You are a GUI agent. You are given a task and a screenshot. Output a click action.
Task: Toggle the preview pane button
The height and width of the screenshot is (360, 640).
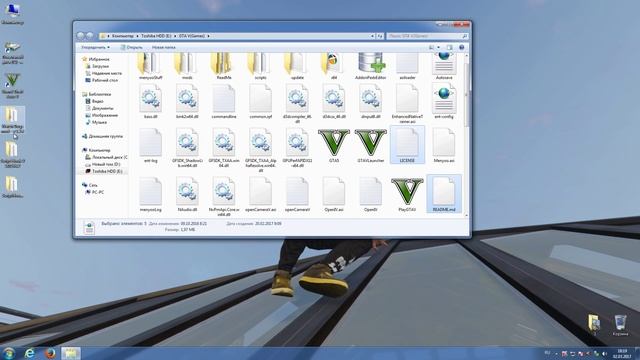(449, 47)
